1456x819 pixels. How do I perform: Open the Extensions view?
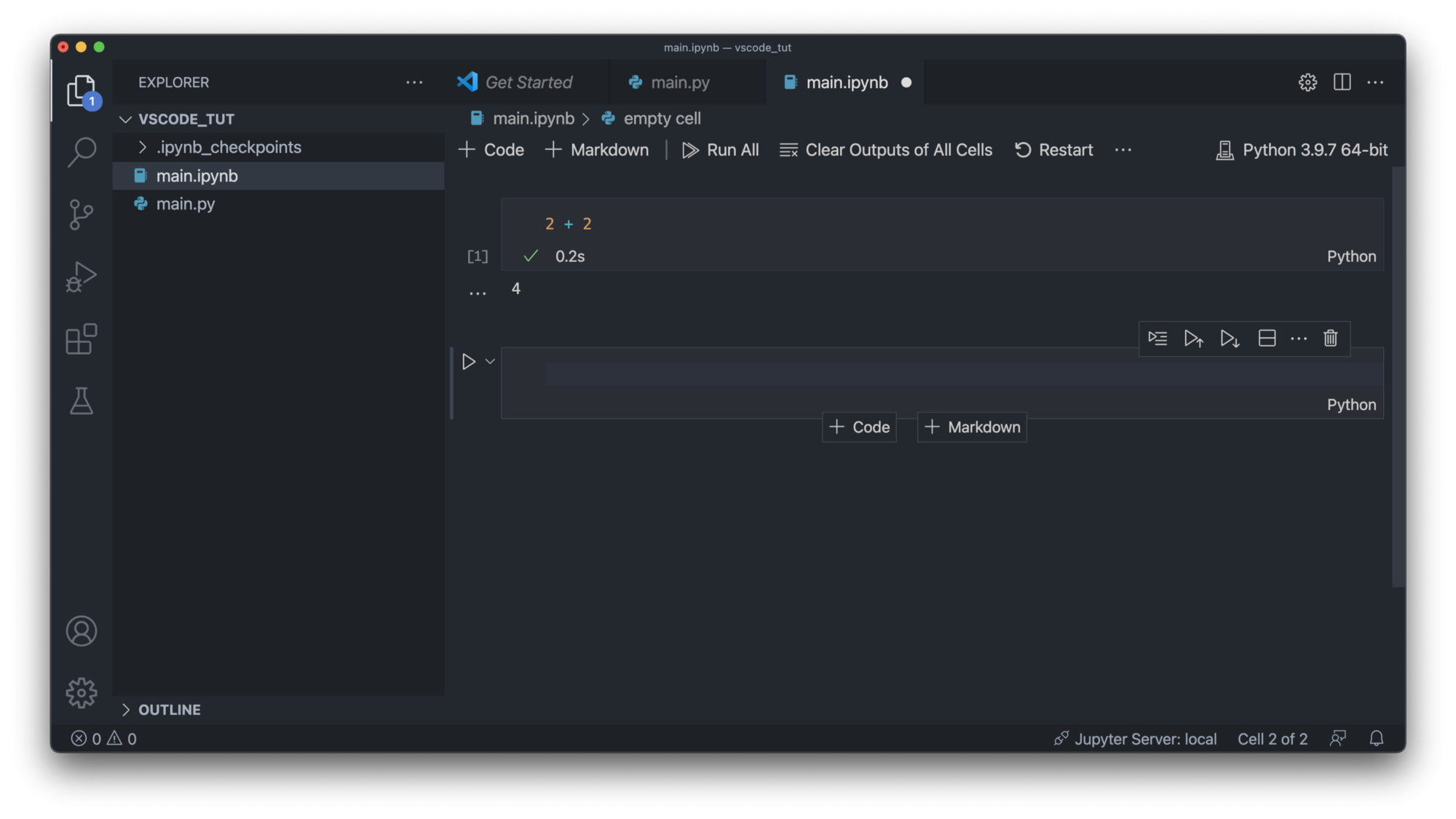coord(81,339)
